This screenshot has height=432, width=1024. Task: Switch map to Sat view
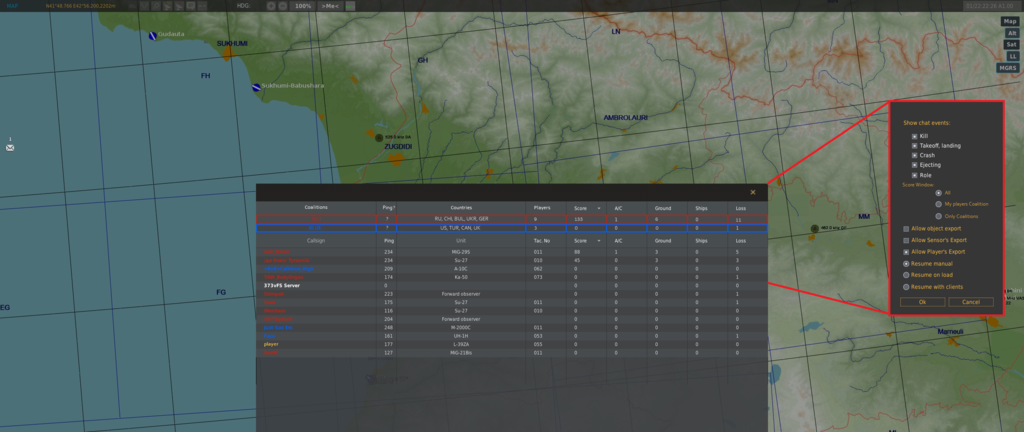point(1010,44)
